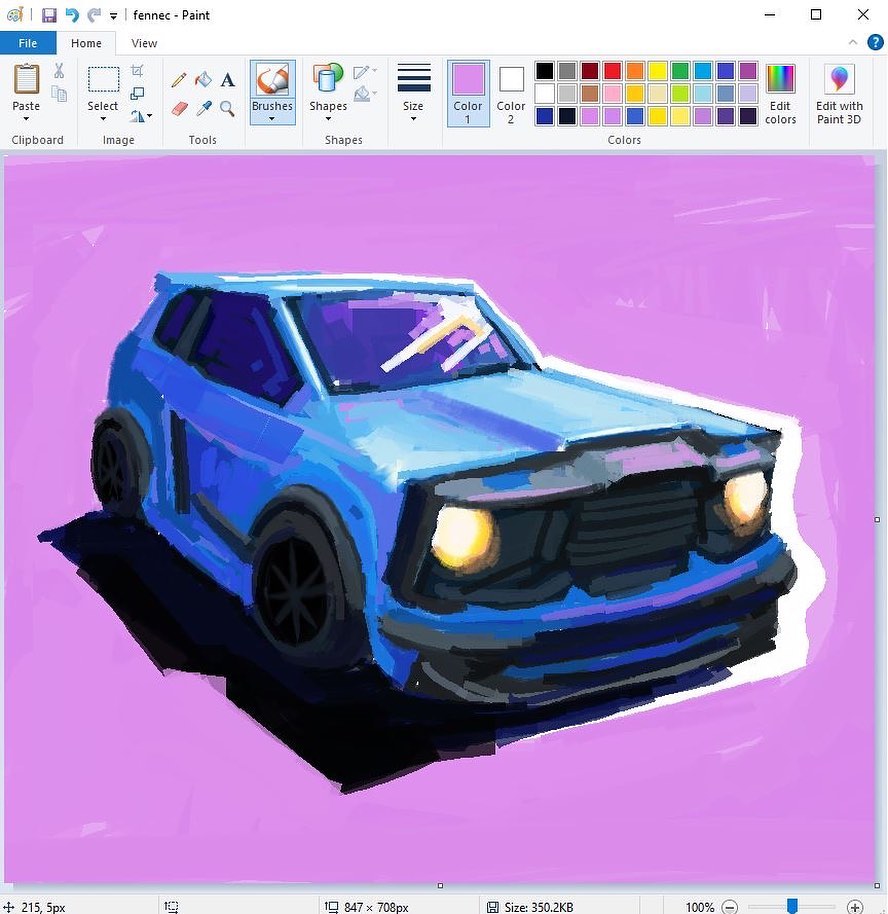Image resolution: width=888 pixels, height=914 pixels.
Task: Click the Crop icon in Image group
Action: click(x=137, y=71)
